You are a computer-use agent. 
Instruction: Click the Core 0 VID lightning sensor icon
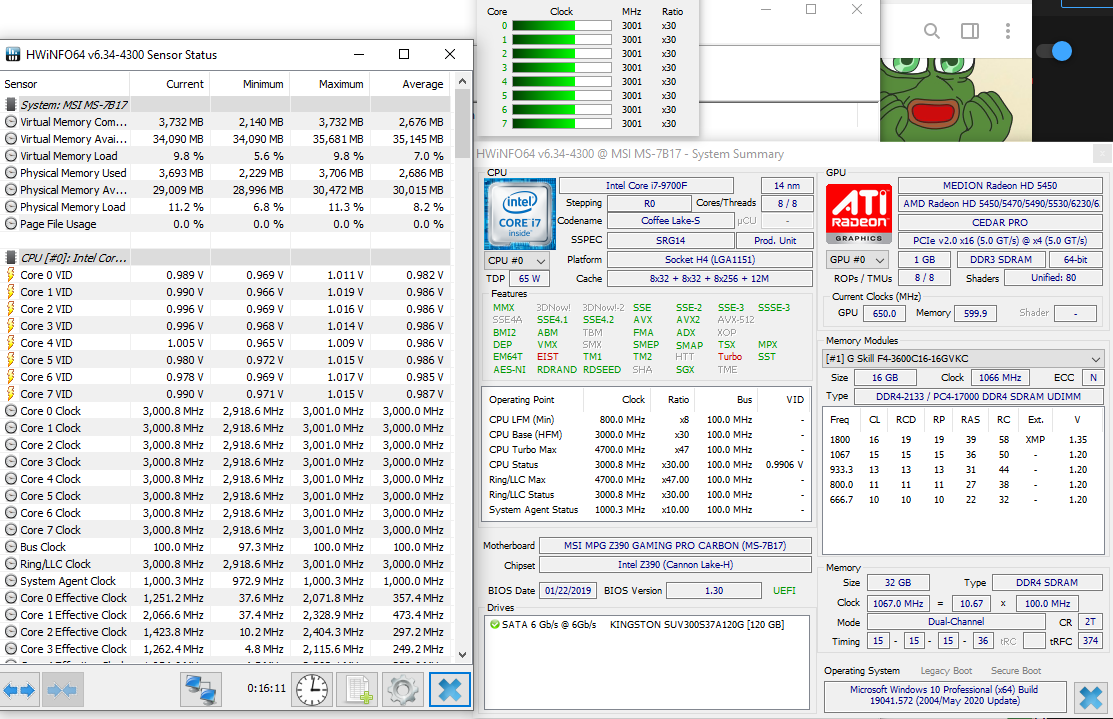(10, 275)
